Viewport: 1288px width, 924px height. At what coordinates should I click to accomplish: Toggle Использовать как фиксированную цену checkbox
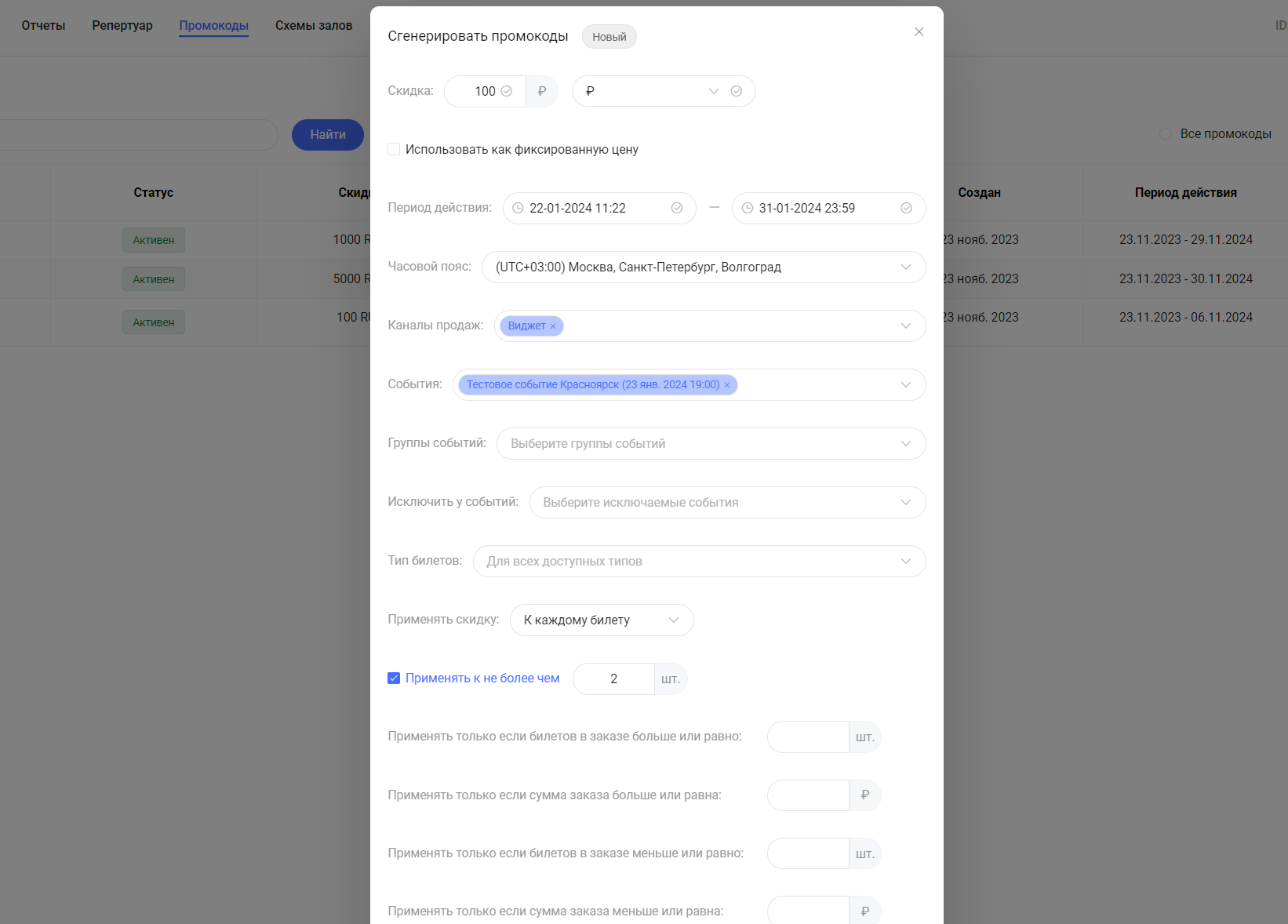point(394,149)
